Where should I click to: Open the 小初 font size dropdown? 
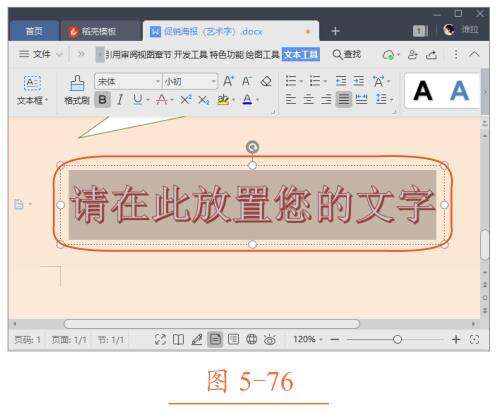(213, 81)
